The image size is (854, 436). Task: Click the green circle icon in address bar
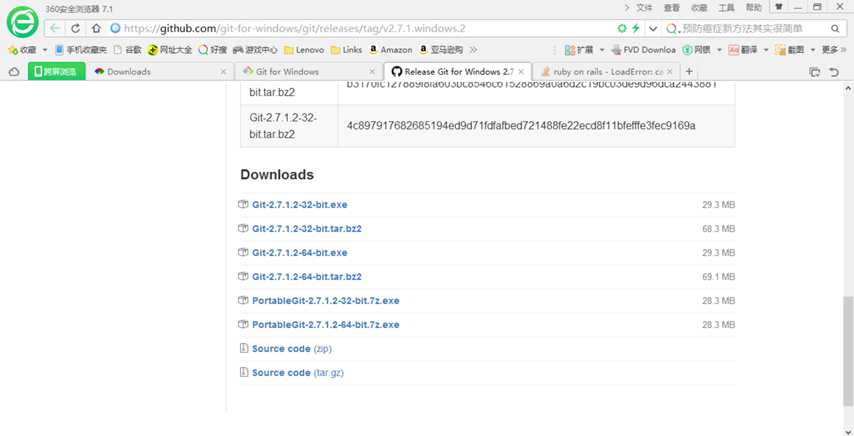point(622,28)
